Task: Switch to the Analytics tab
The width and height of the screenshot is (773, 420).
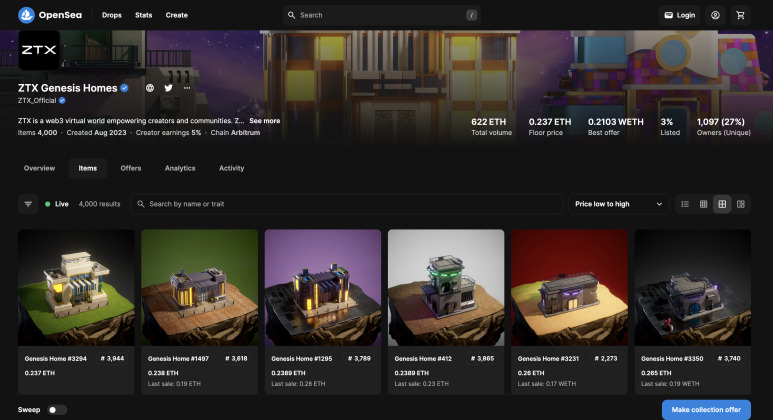Action: (180, 168)
